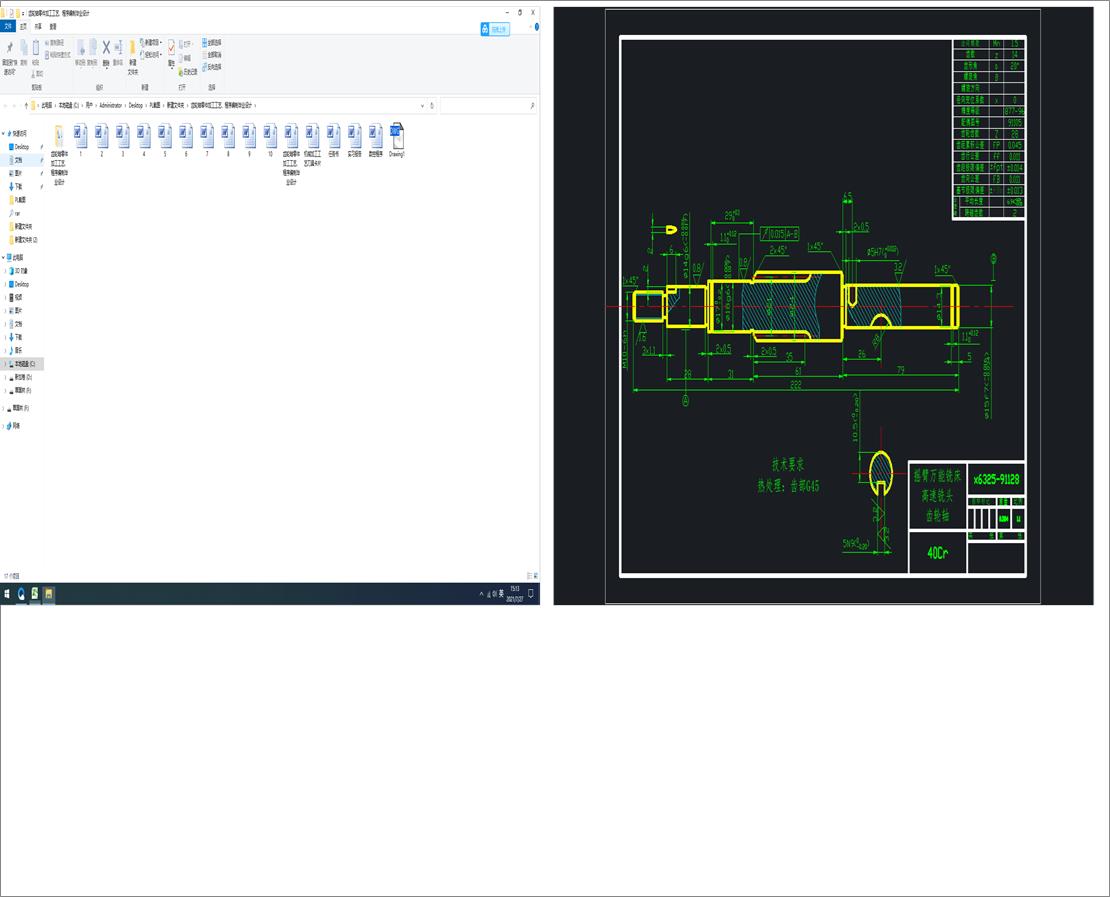Open the blue File tab
Screen dimensions: 1110x897
tap(8, 26)
